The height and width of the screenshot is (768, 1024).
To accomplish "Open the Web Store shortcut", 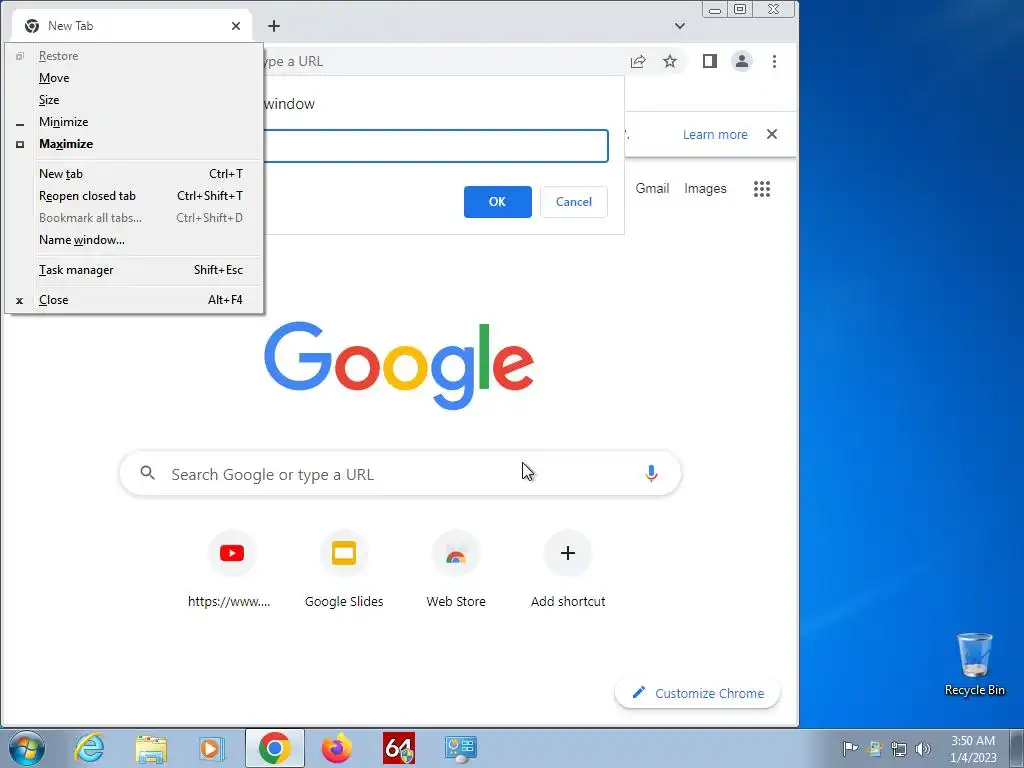I will [456, 553].
